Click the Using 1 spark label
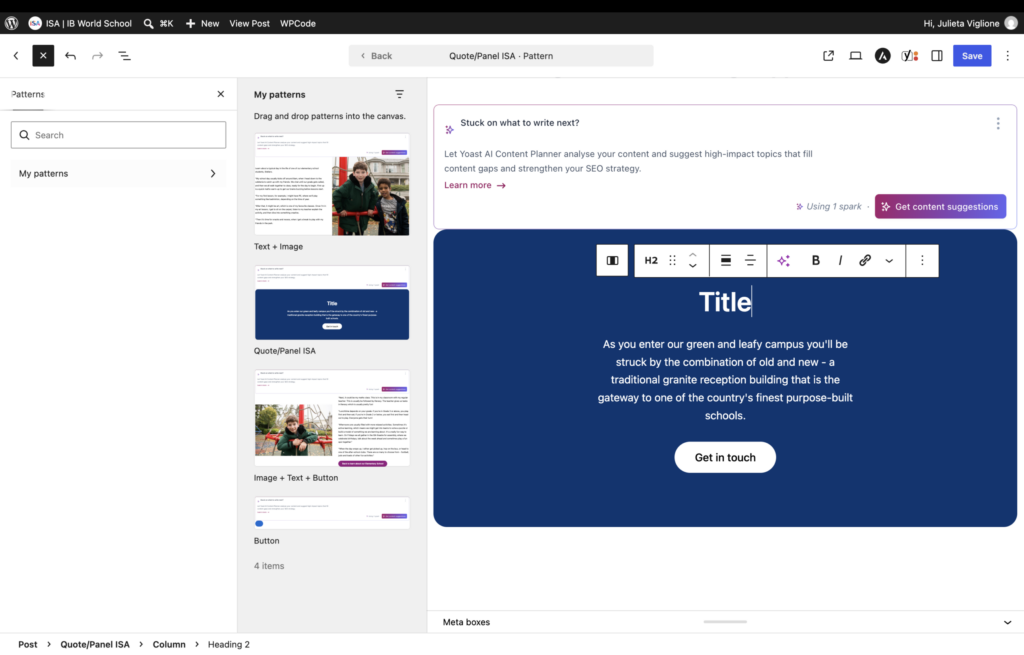Screen dimensions: 1024x655 tap(828, 206)
